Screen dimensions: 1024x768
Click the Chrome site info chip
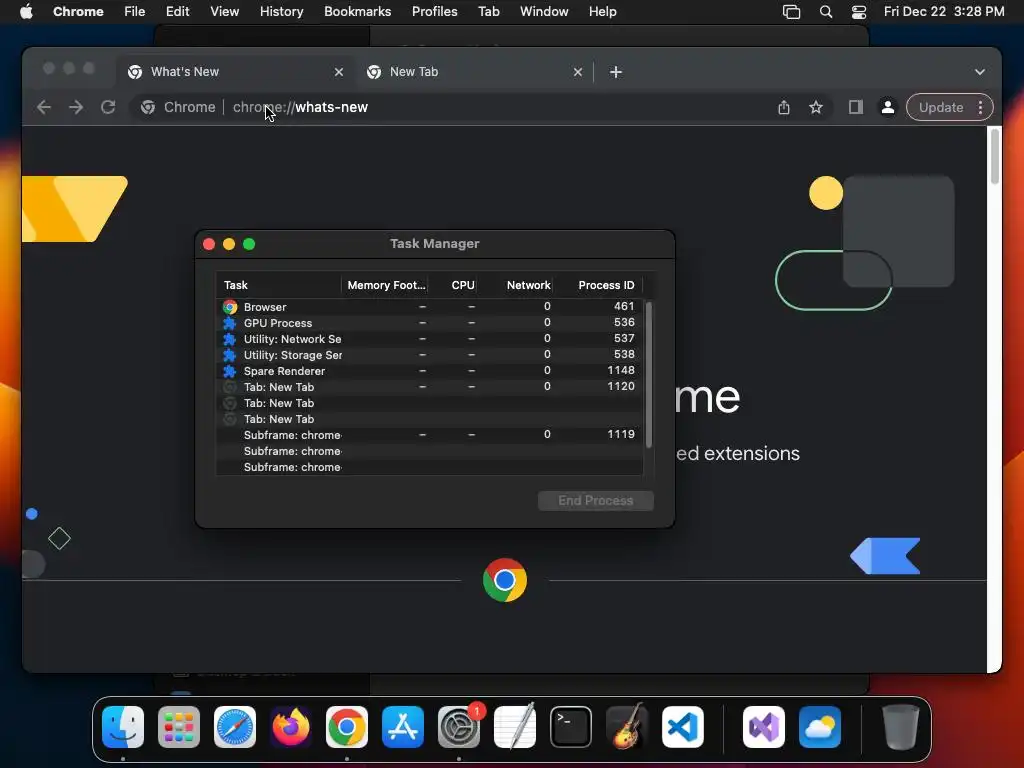178,107
